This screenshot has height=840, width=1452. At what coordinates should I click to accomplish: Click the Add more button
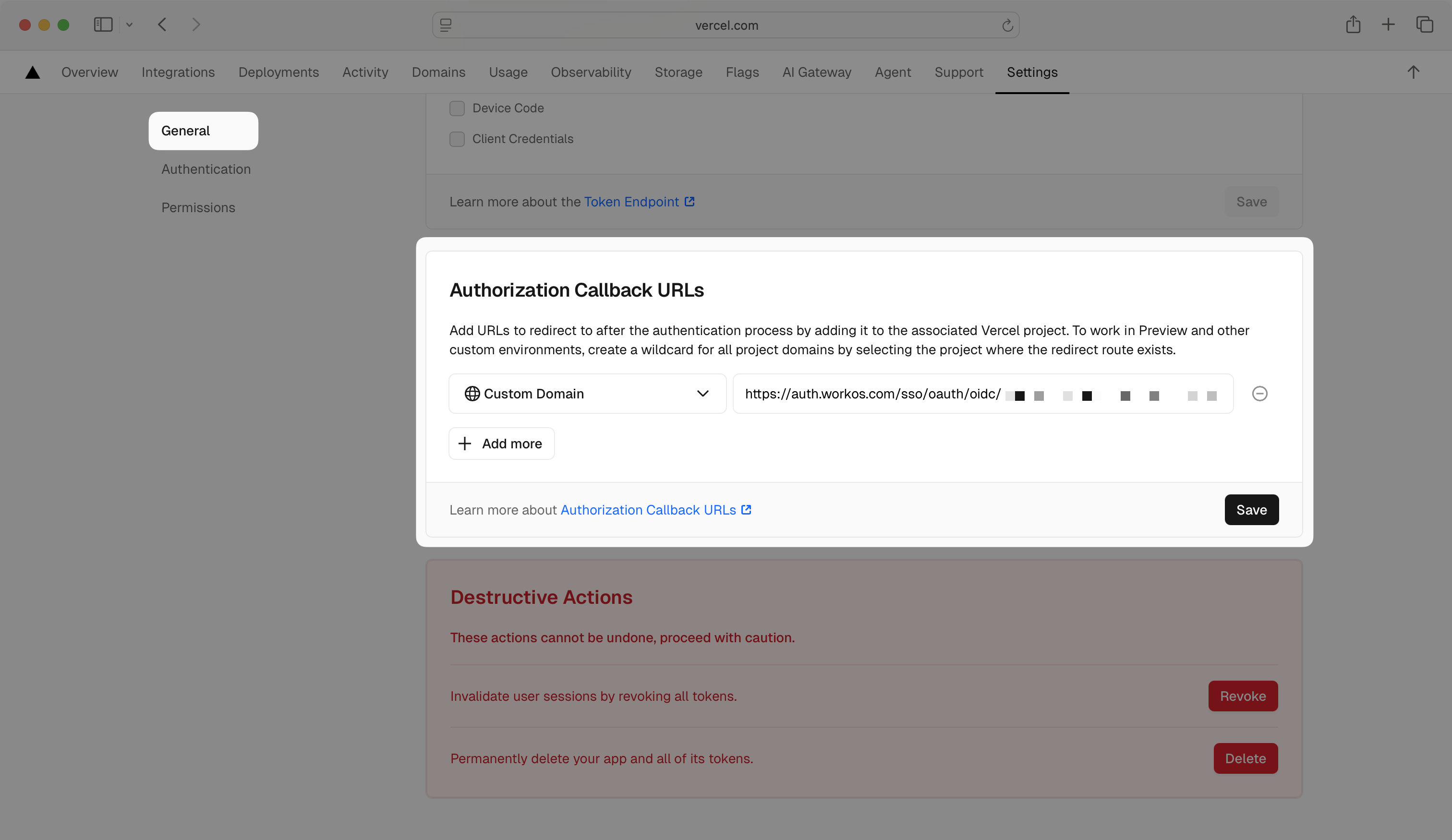point(501,444)
